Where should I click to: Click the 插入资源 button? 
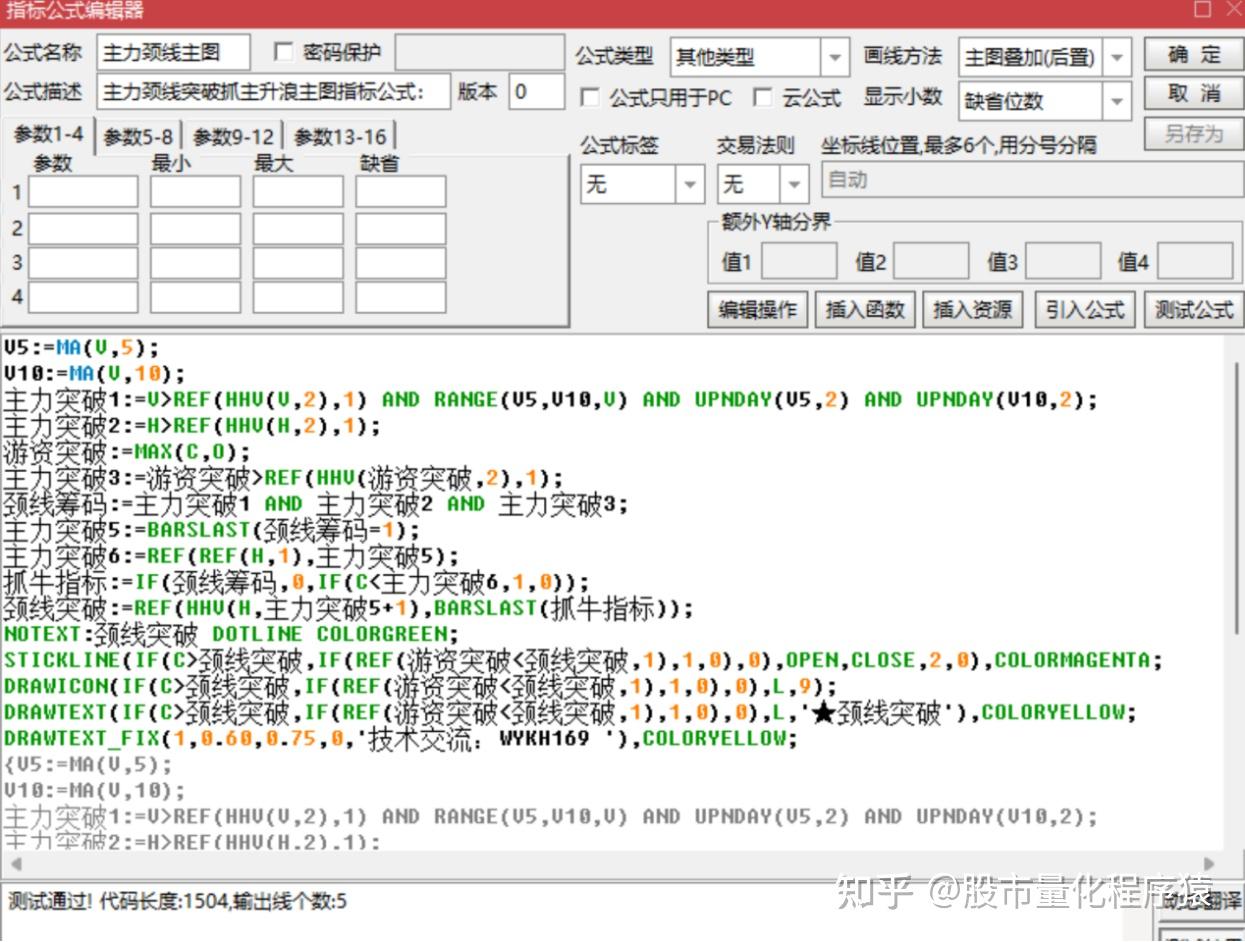pos(972,310)
